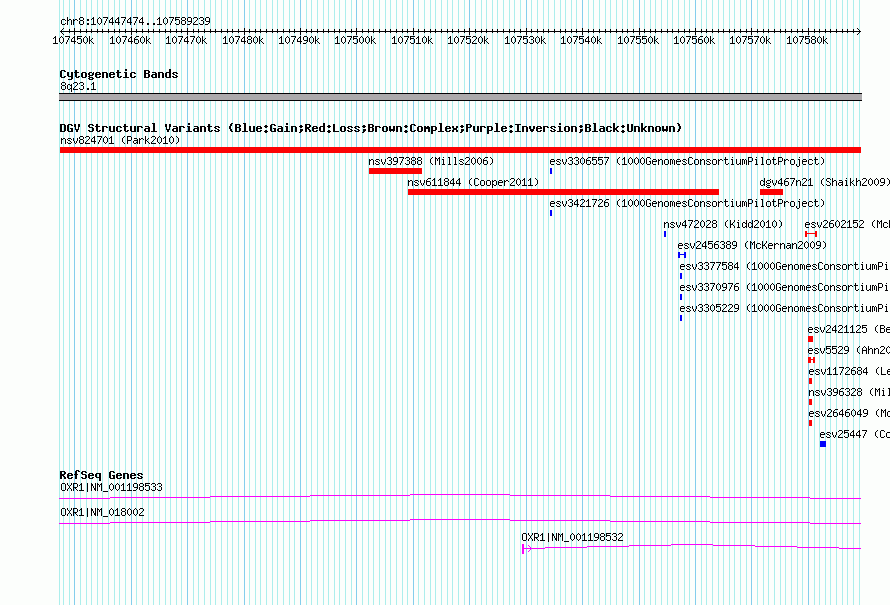Open OXR1|NM_001198532 gene label
Viewport: 890px width, 605px height.
(x=572, y=537)
